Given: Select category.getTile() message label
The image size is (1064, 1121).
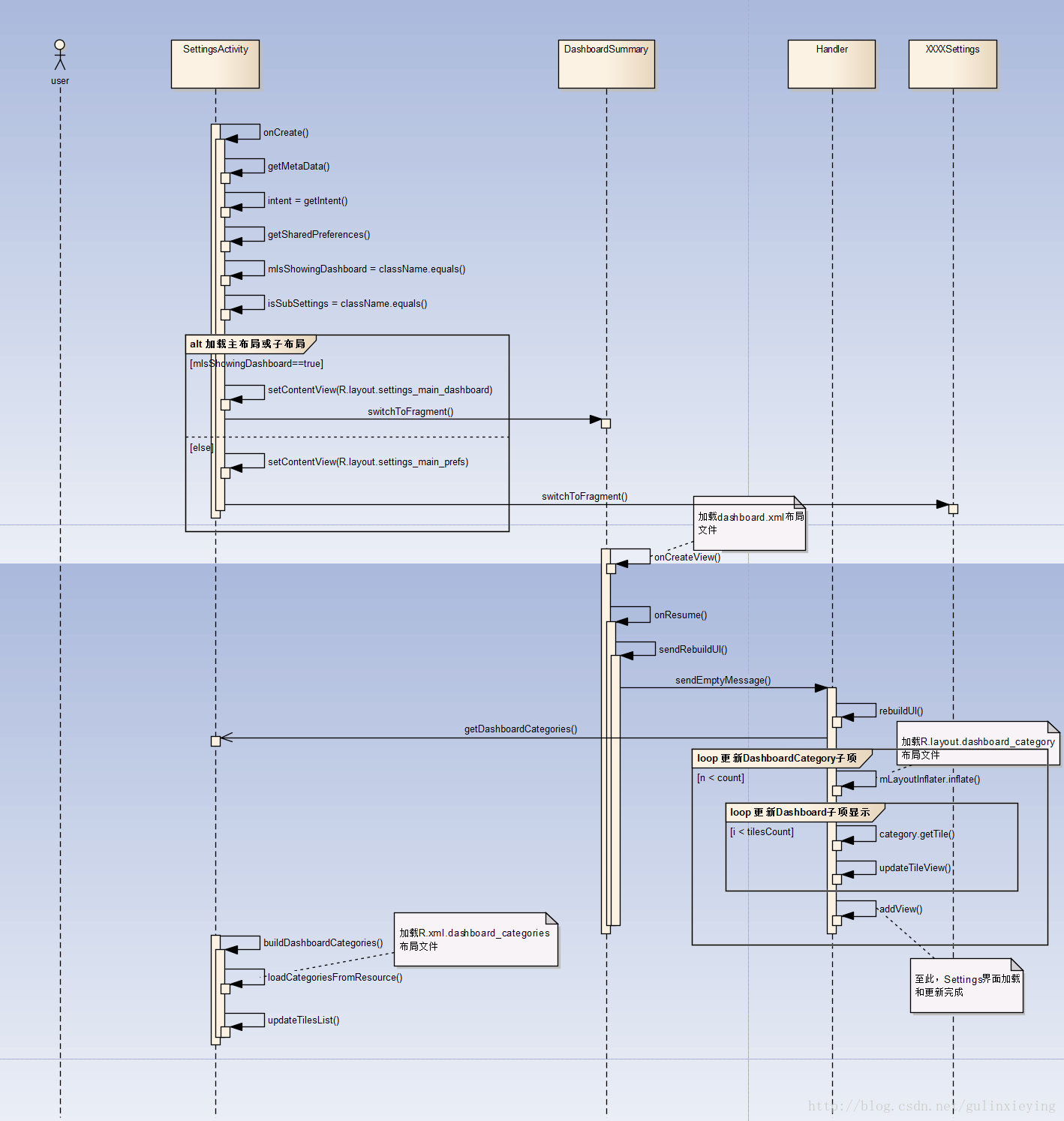Looking at the screenshot, I should 917,834.
